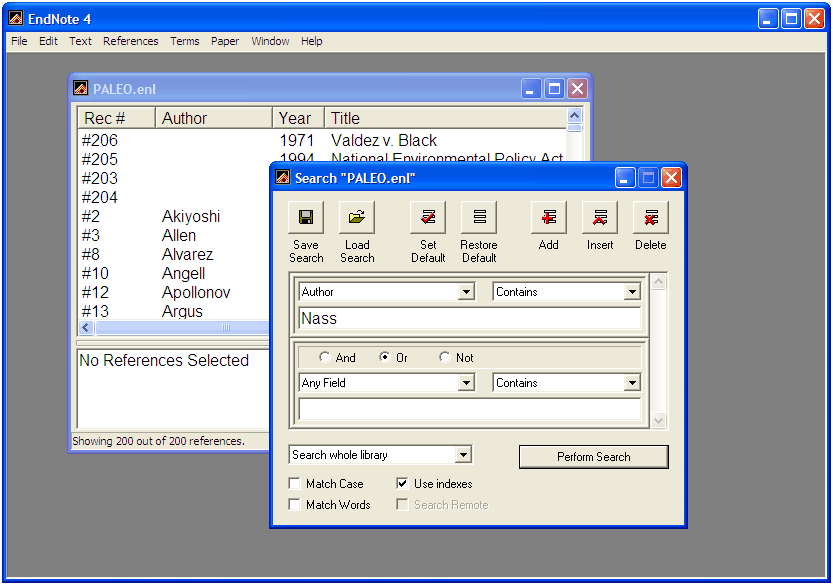Open the Text menu

click(80, 41)
